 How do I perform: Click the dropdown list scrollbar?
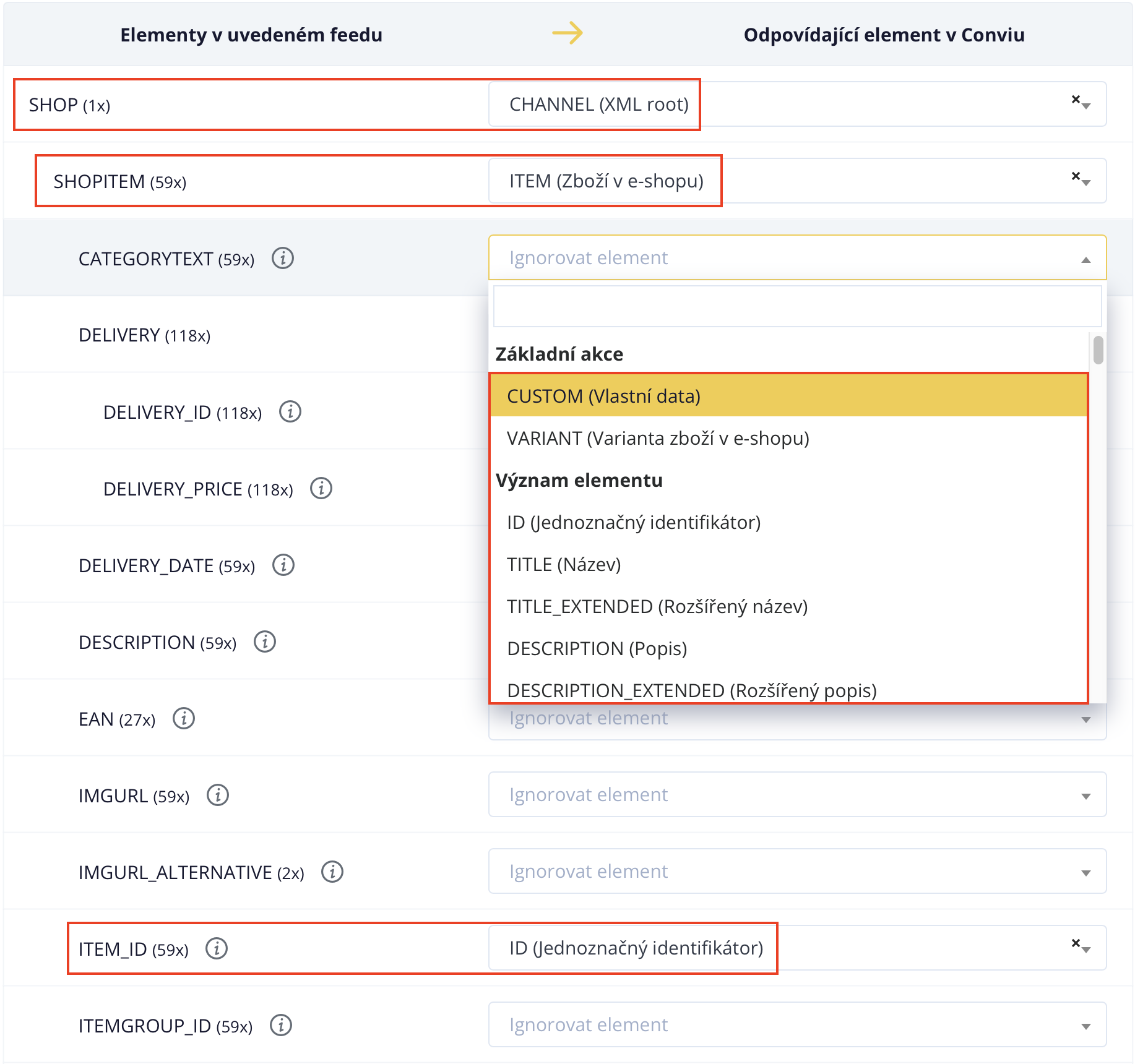[1098, 350]
